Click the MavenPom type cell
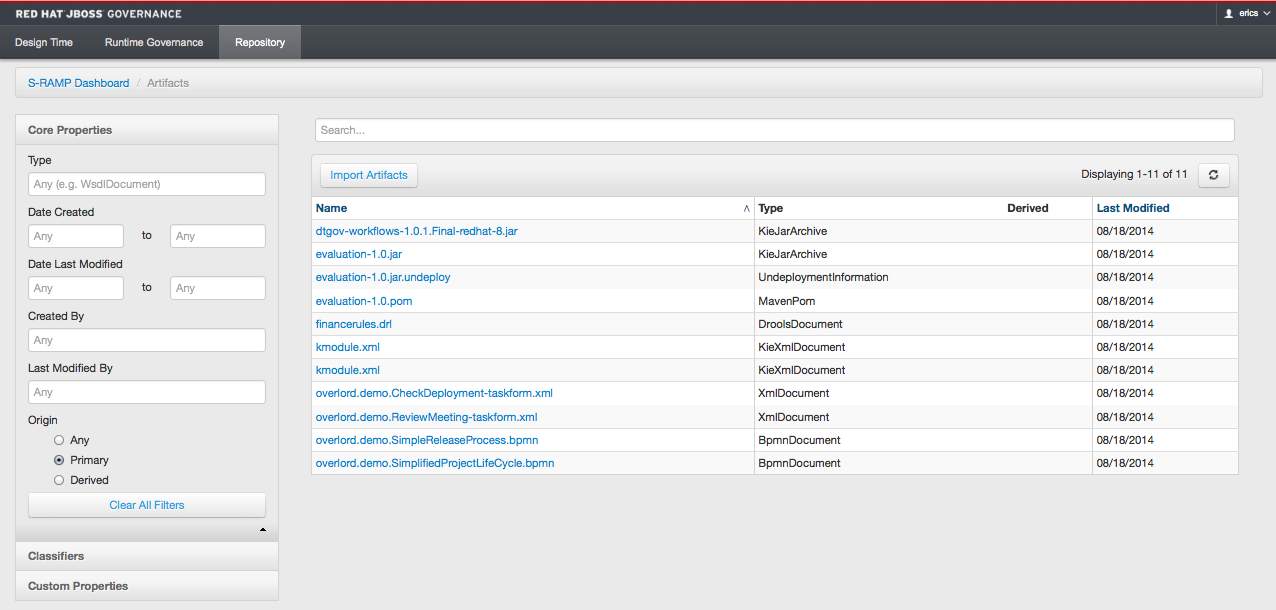 coord(787,301)
